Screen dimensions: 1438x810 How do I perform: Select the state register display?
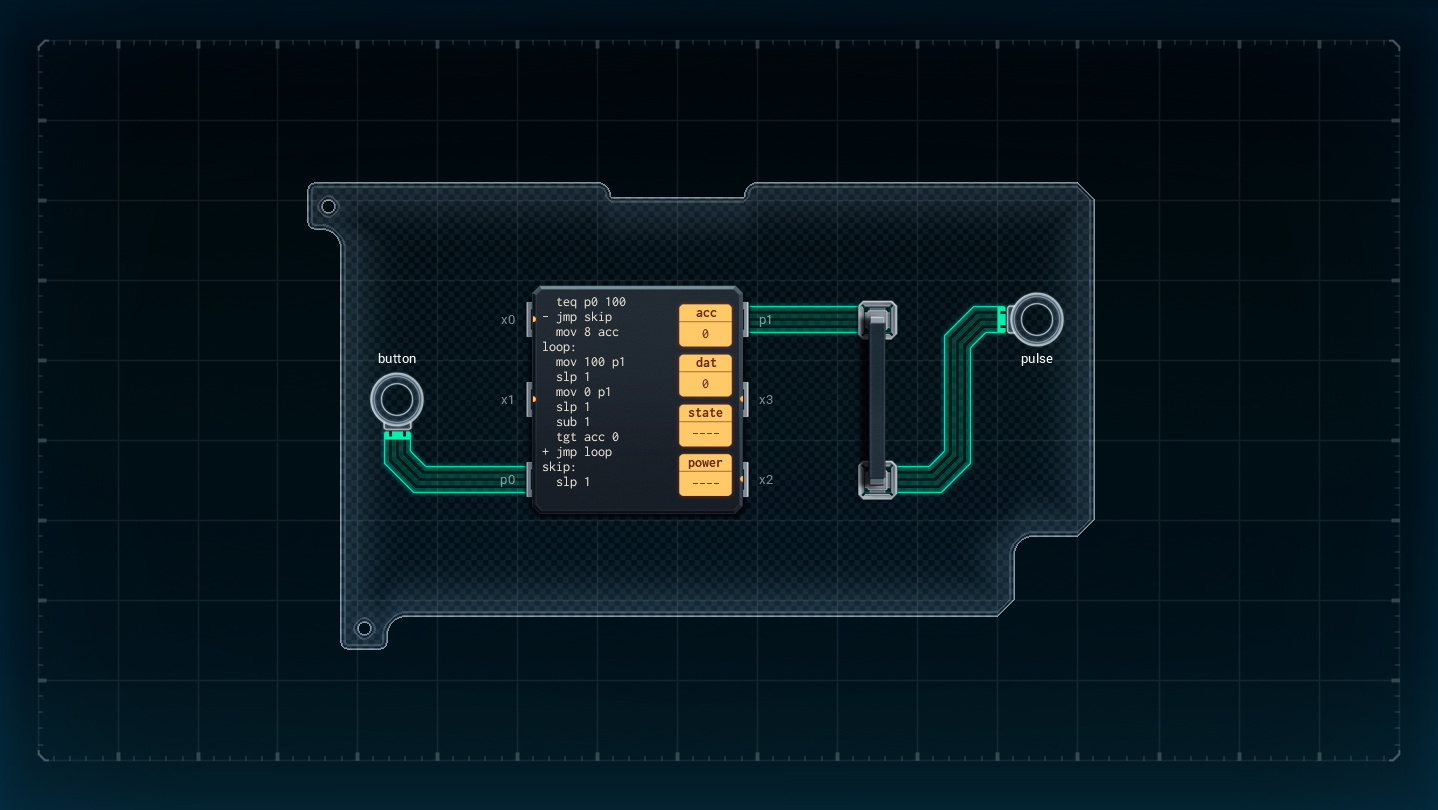pyautogui.click(x=705, y=434)
